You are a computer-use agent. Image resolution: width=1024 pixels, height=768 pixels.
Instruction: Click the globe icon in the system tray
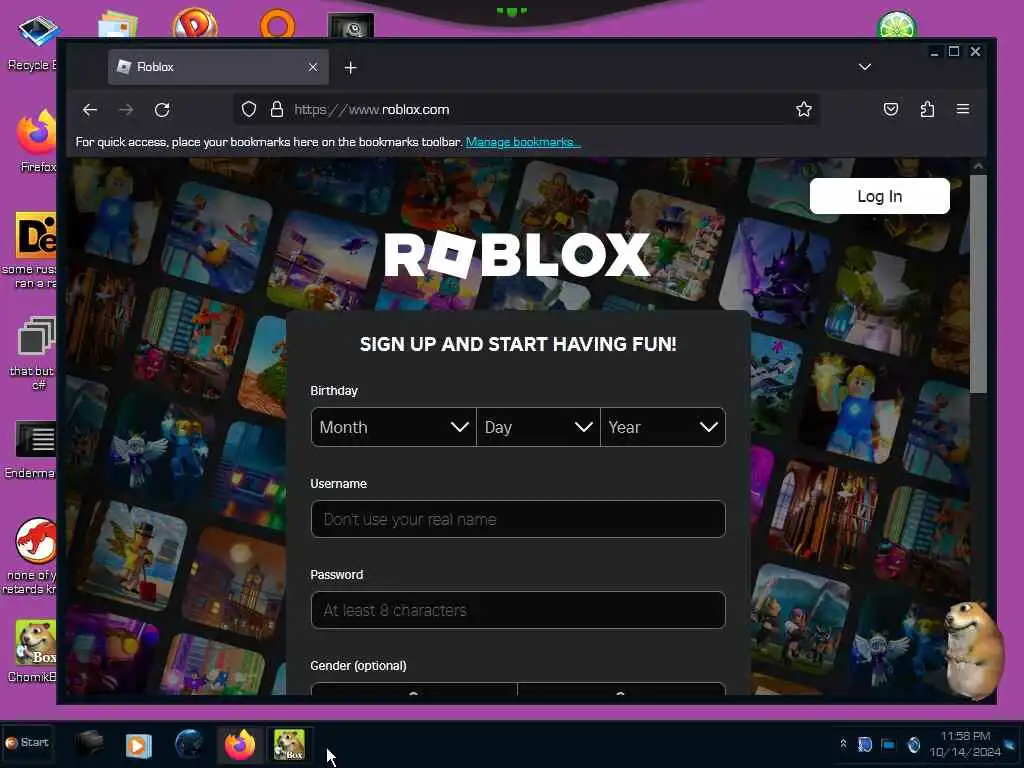click(914, 744)
